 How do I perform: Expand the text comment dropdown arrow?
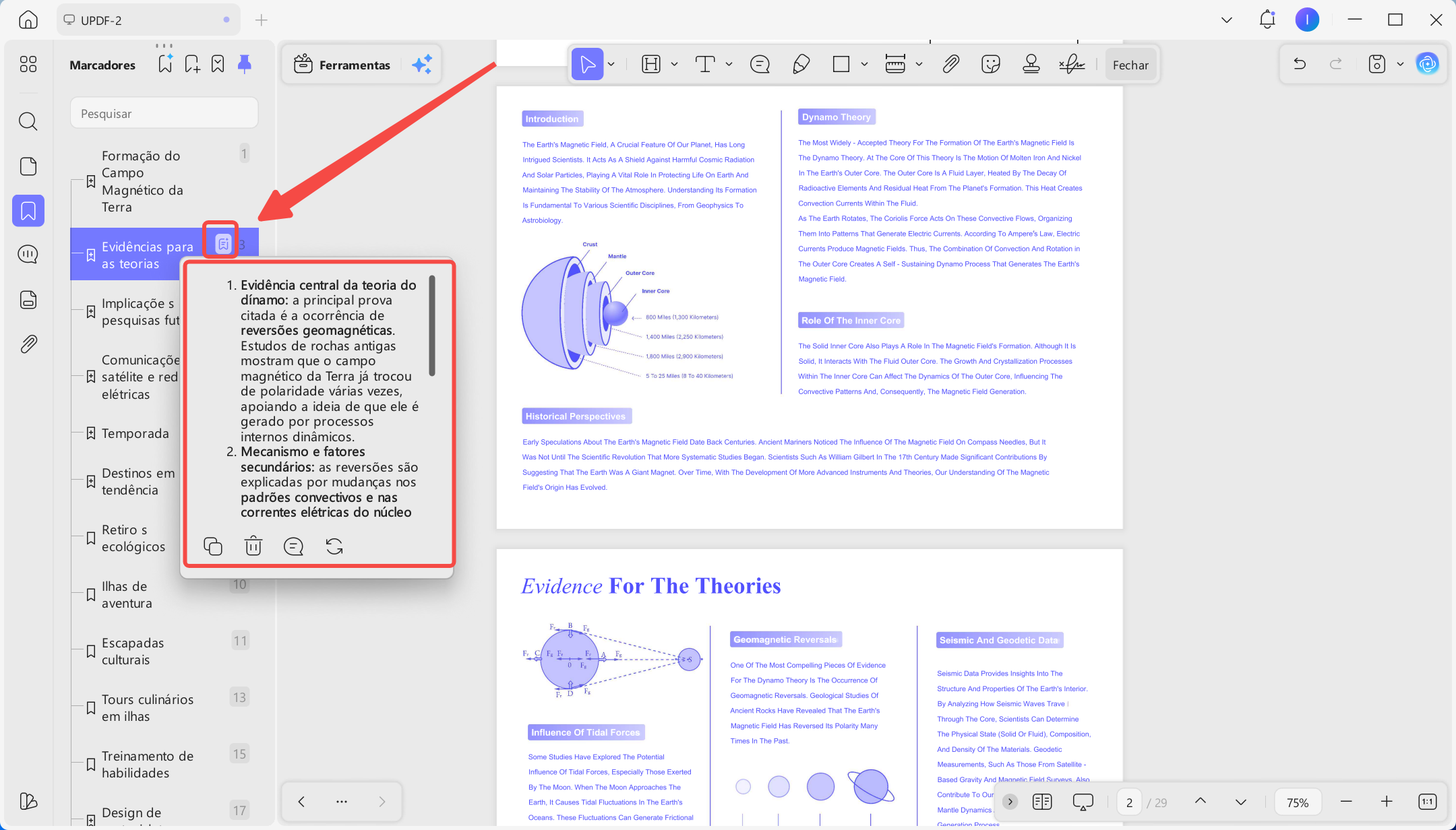pos(729,65)
